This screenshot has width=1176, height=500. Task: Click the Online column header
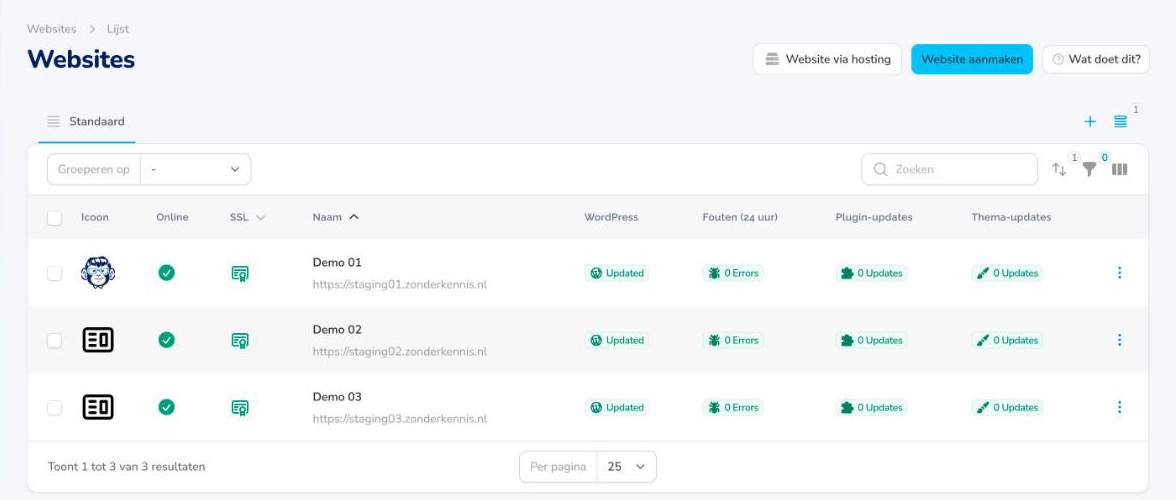(x=172, y=217)
